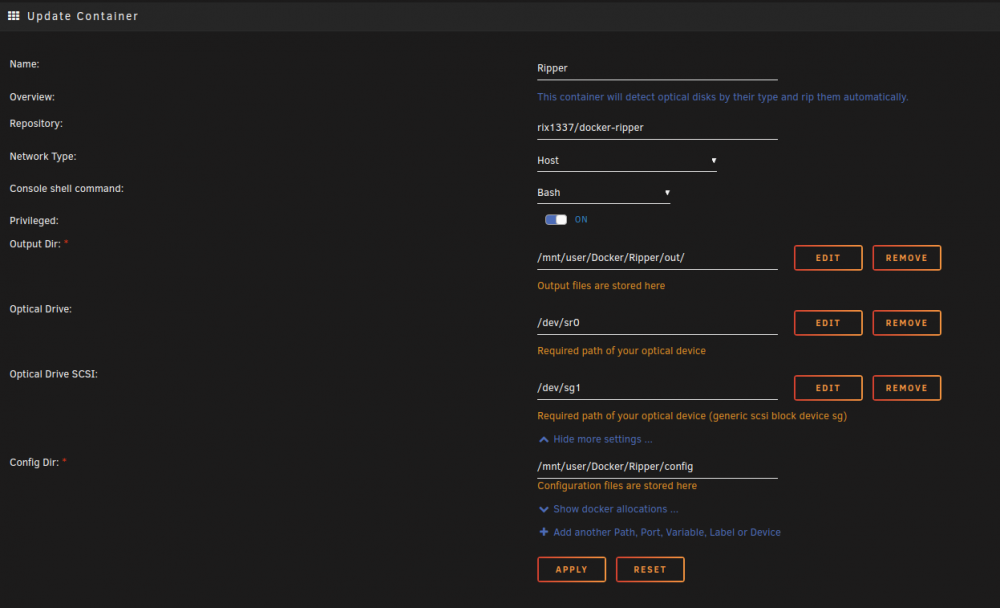Click the 'Optical Drive SCSI:' label
The width and height of the screenshot is (1000, 608).
pyautogui.click(x=54, y=374)
